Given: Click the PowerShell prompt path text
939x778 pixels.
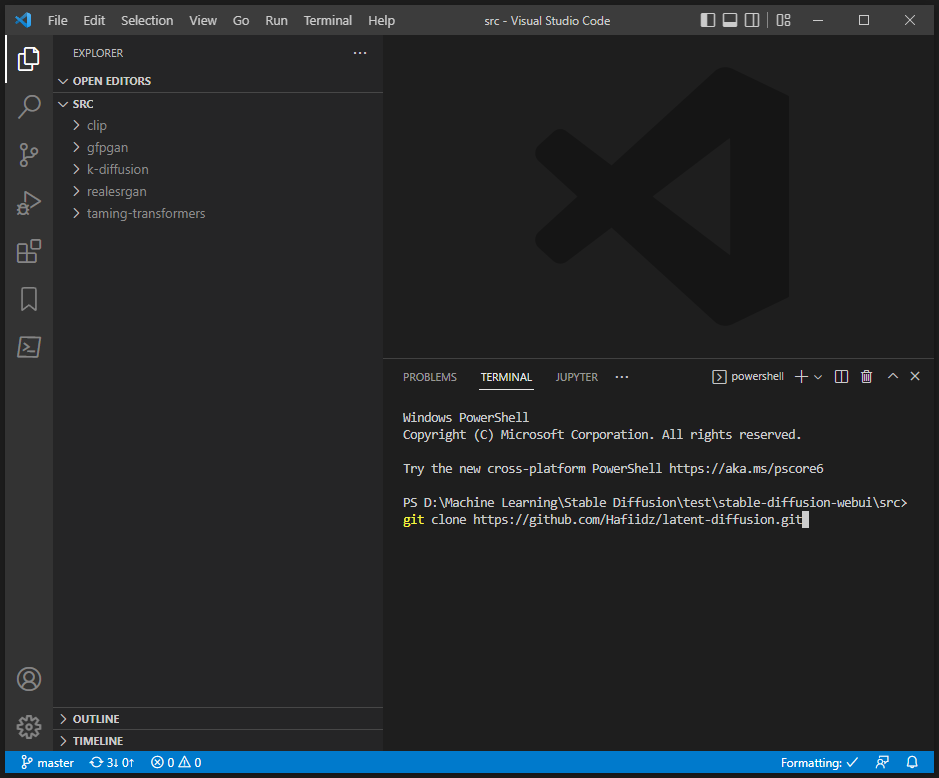Looking at the screenshot, I should [x=655, y=502].
